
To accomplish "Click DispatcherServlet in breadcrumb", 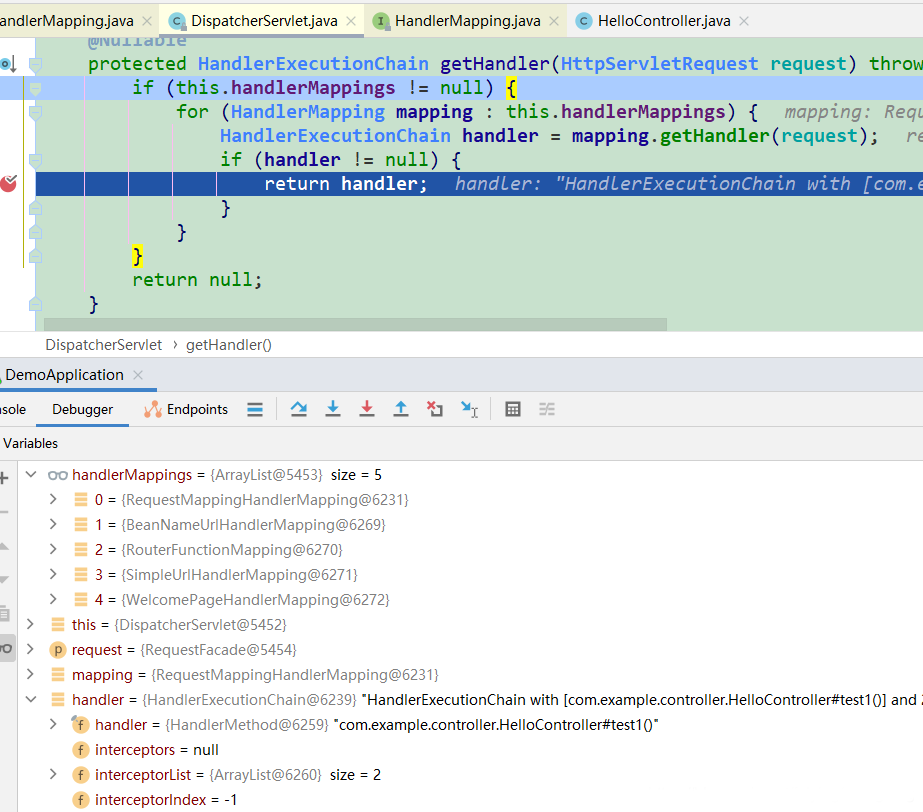I will point(104,345).
